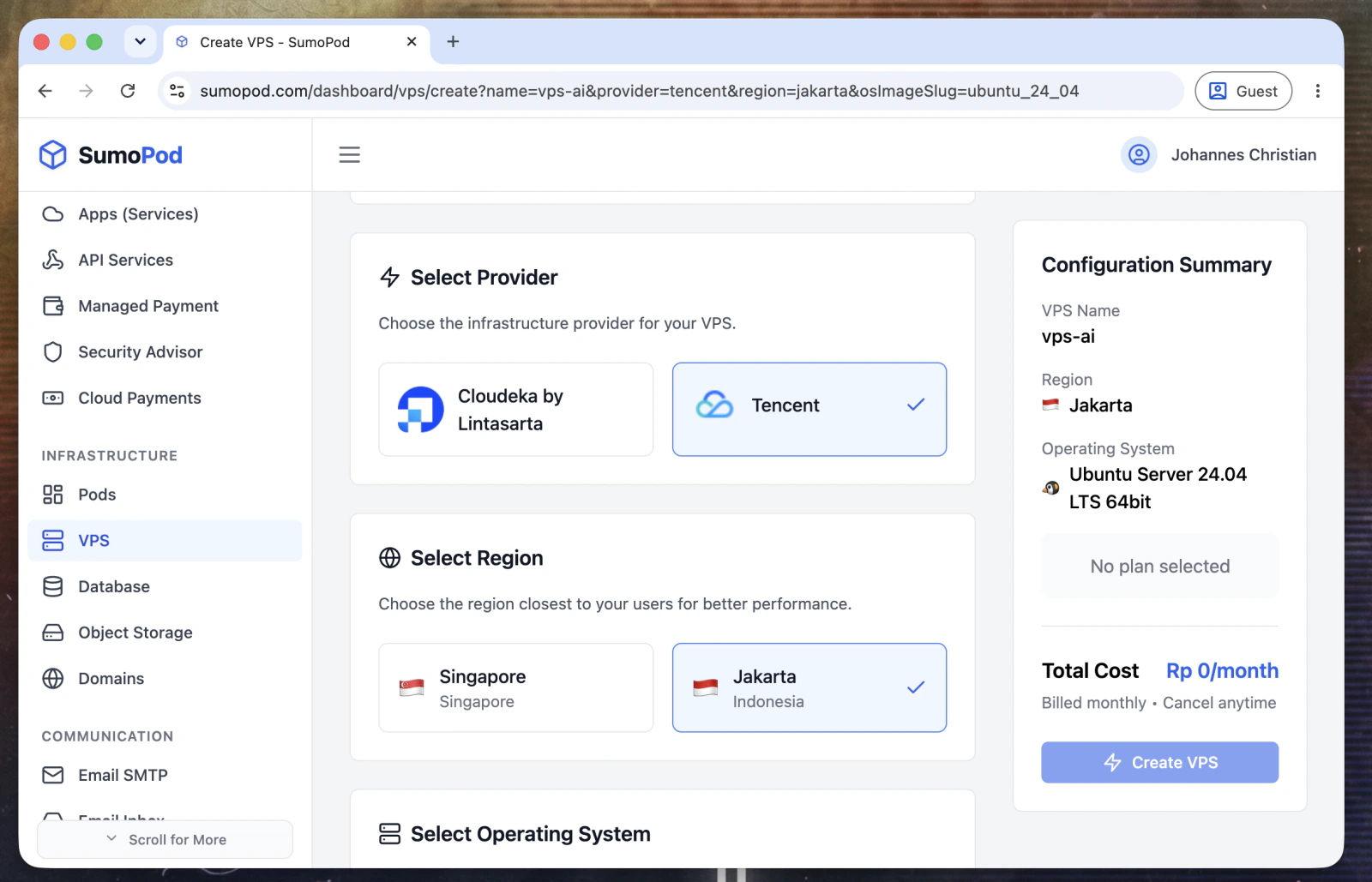Click the COMMUNICATION section label

107,736
